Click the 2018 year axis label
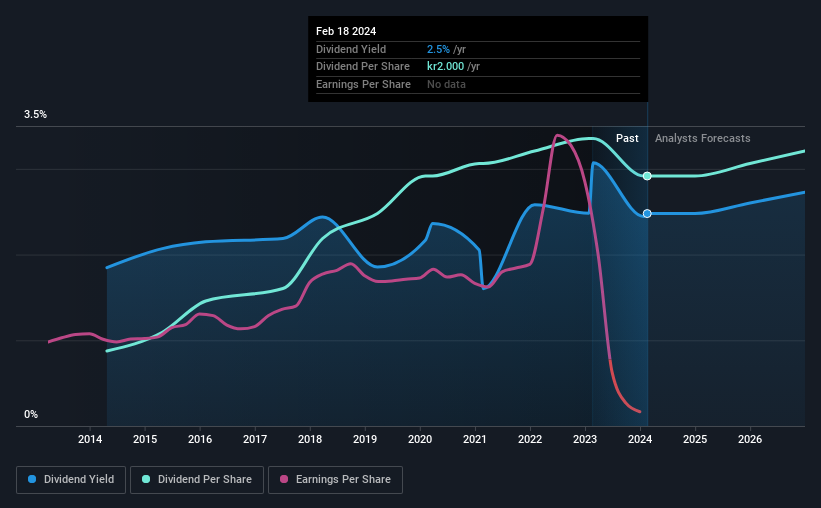 310,439
